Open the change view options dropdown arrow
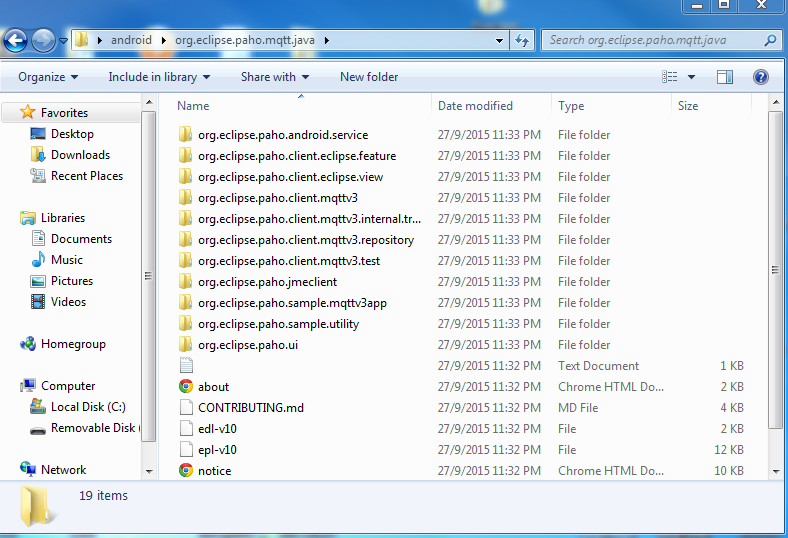788x538 pixels. point(691,77)
